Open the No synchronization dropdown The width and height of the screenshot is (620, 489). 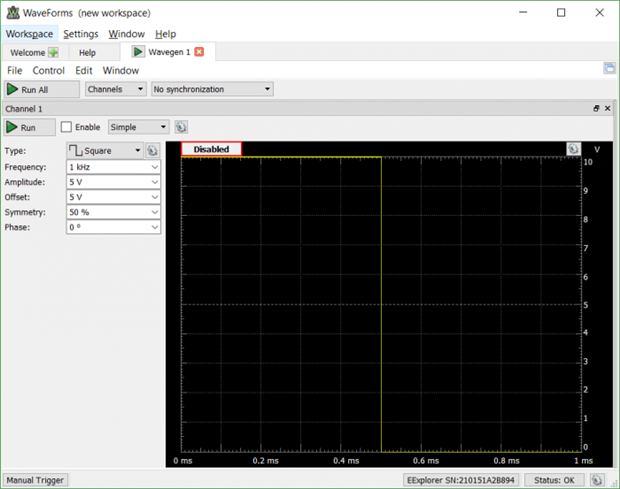(x=211, y=89)
